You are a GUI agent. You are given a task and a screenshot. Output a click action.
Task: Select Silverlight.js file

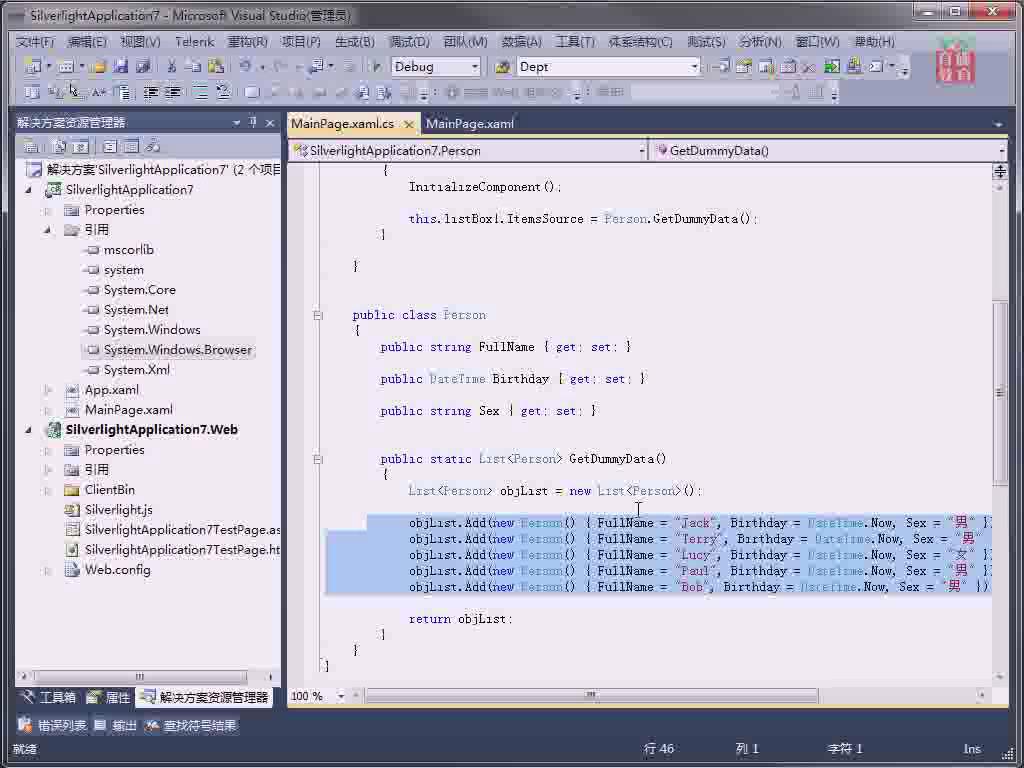tap(118, 510)
